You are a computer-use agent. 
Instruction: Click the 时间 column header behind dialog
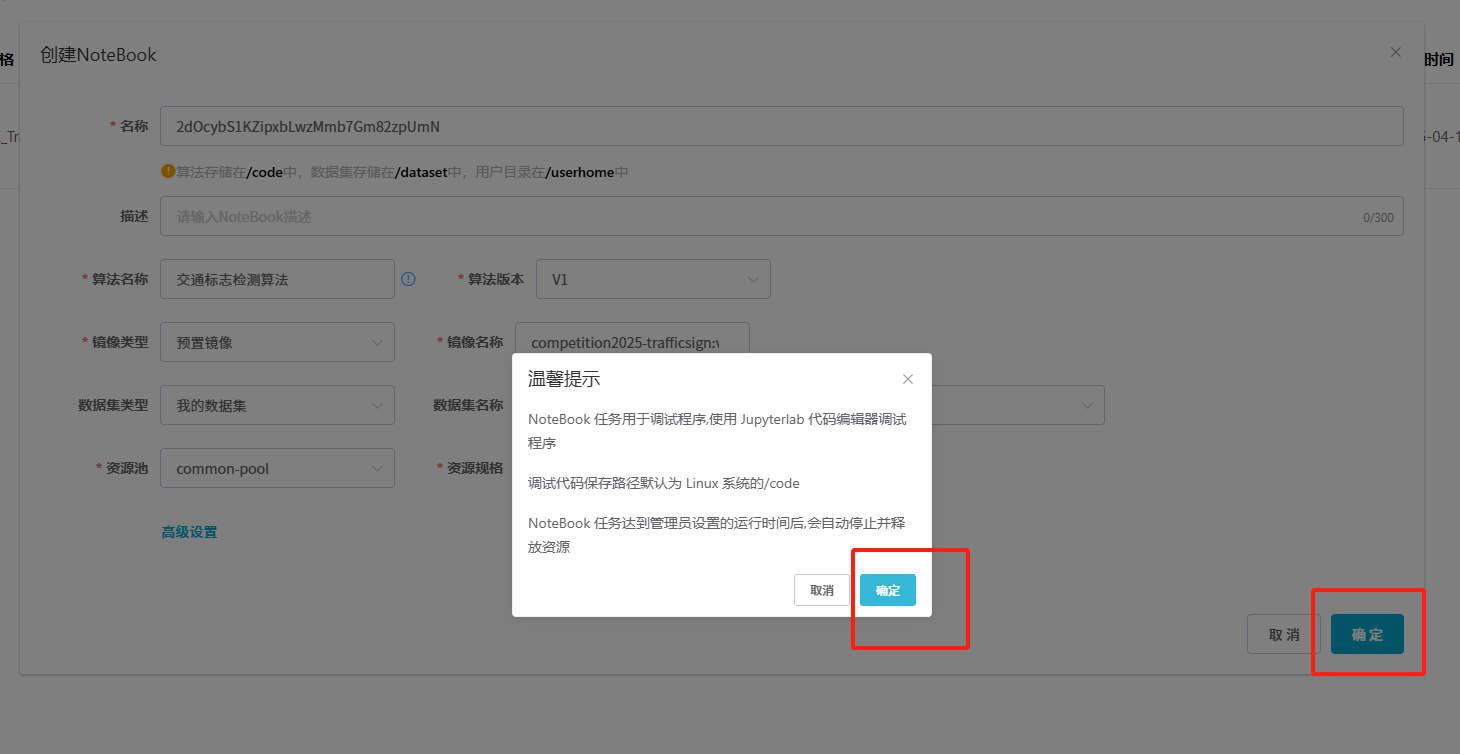coord(1438,60)
